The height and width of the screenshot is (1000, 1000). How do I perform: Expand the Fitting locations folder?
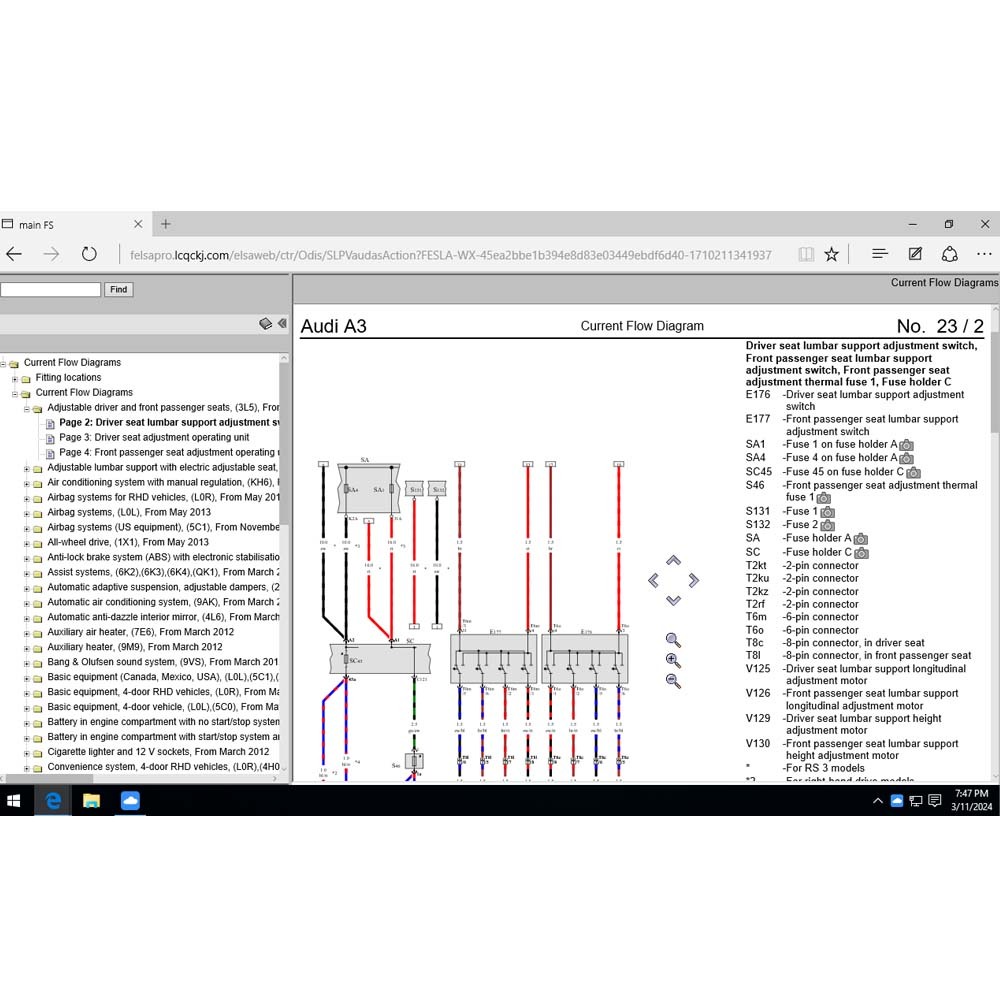click(x=15, y=379)
